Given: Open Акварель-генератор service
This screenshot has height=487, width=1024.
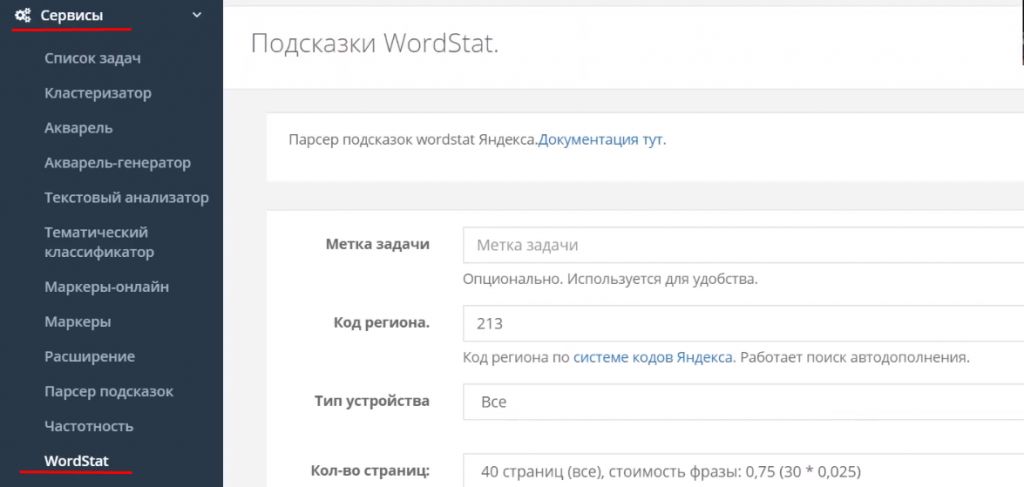Looking at the screenshot, I should [x=118, y=162].
